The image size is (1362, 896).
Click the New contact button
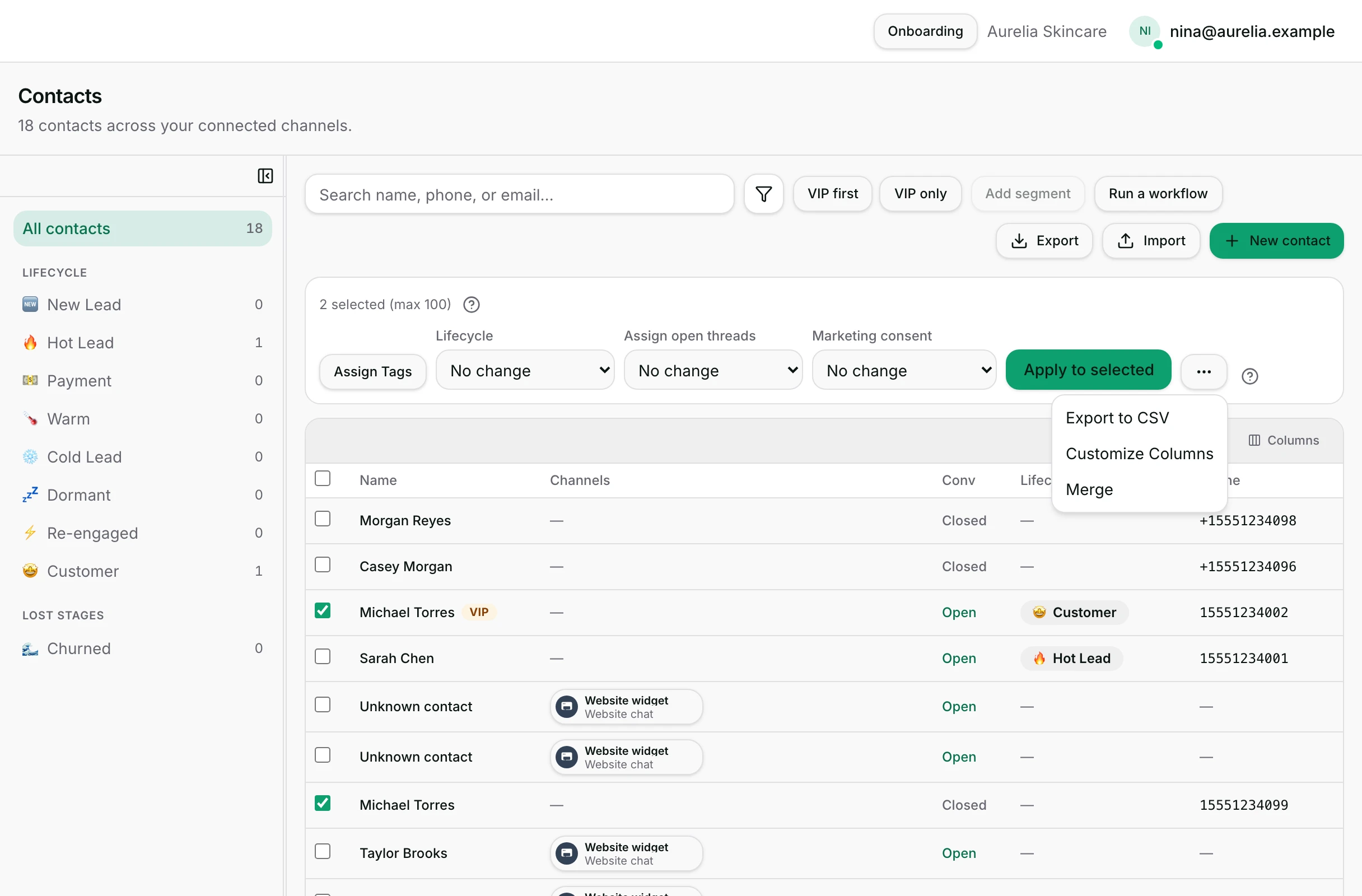1276,241
